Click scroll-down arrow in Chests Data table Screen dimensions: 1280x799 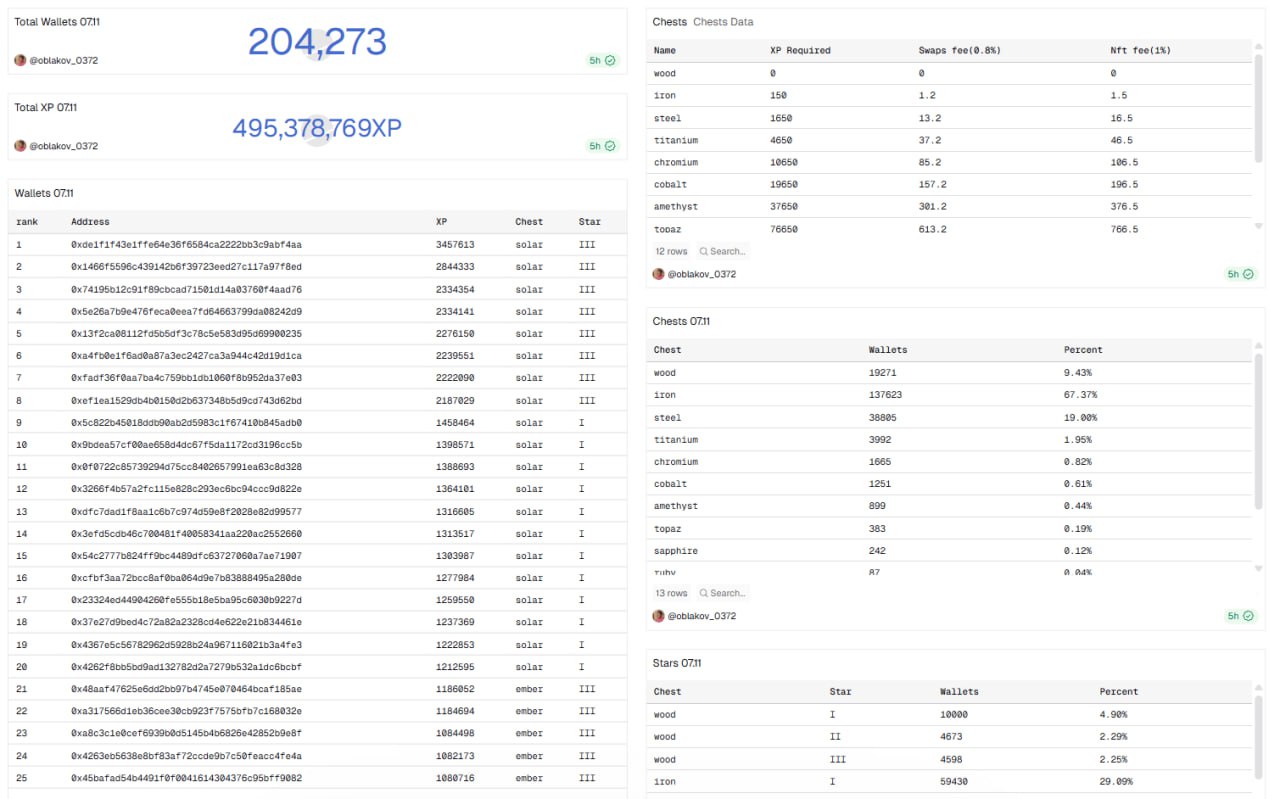point(1258,227)
